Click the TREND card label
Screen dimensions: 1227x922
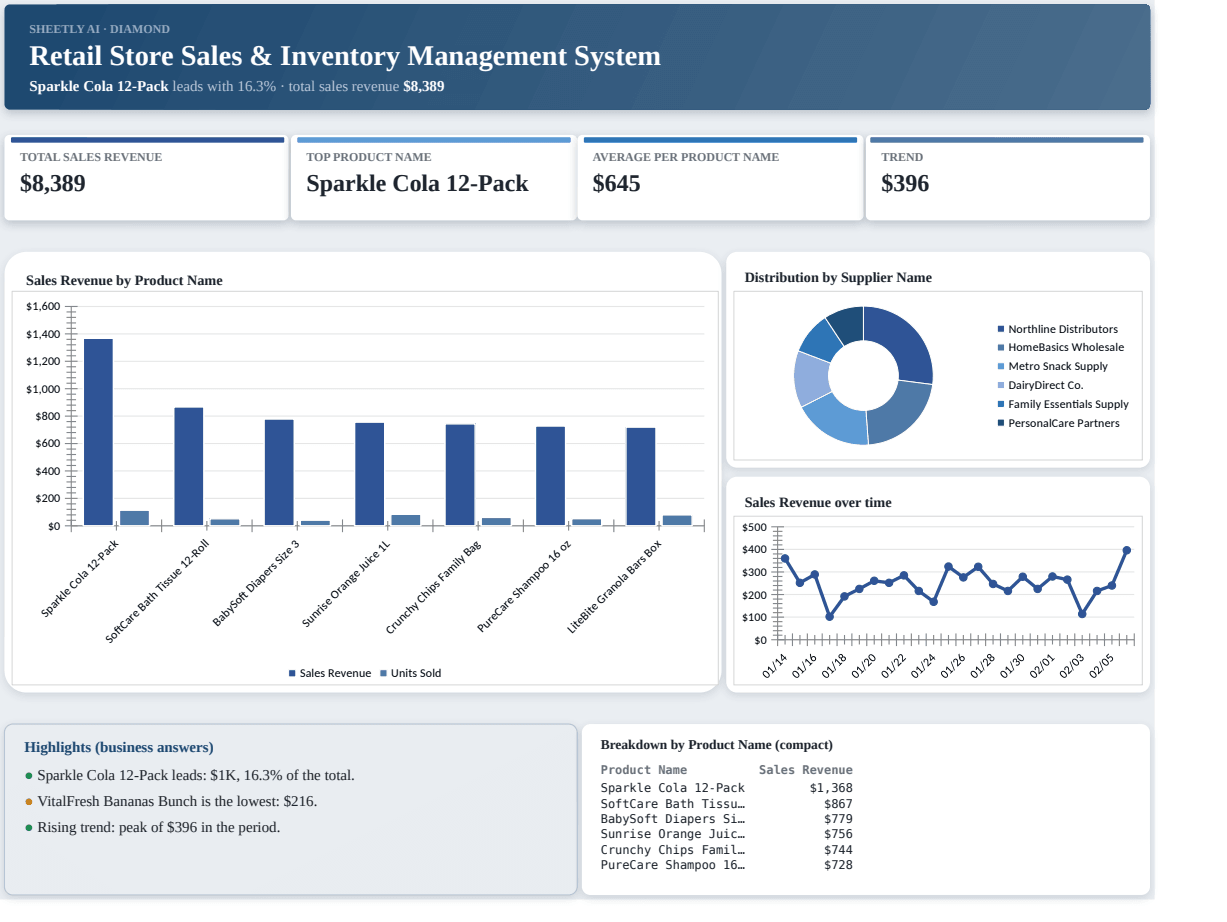[902, 157]
